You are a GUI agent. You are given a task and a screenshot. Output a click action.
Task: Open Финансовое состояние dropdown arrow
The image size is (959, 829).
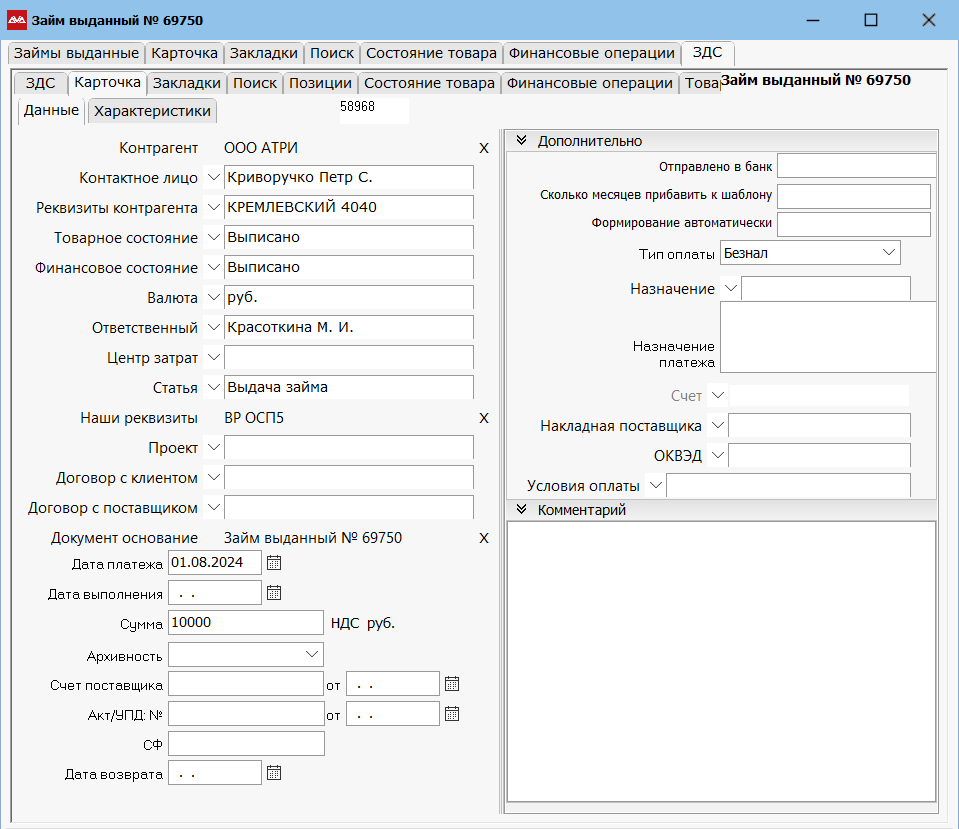coord(213,267)
